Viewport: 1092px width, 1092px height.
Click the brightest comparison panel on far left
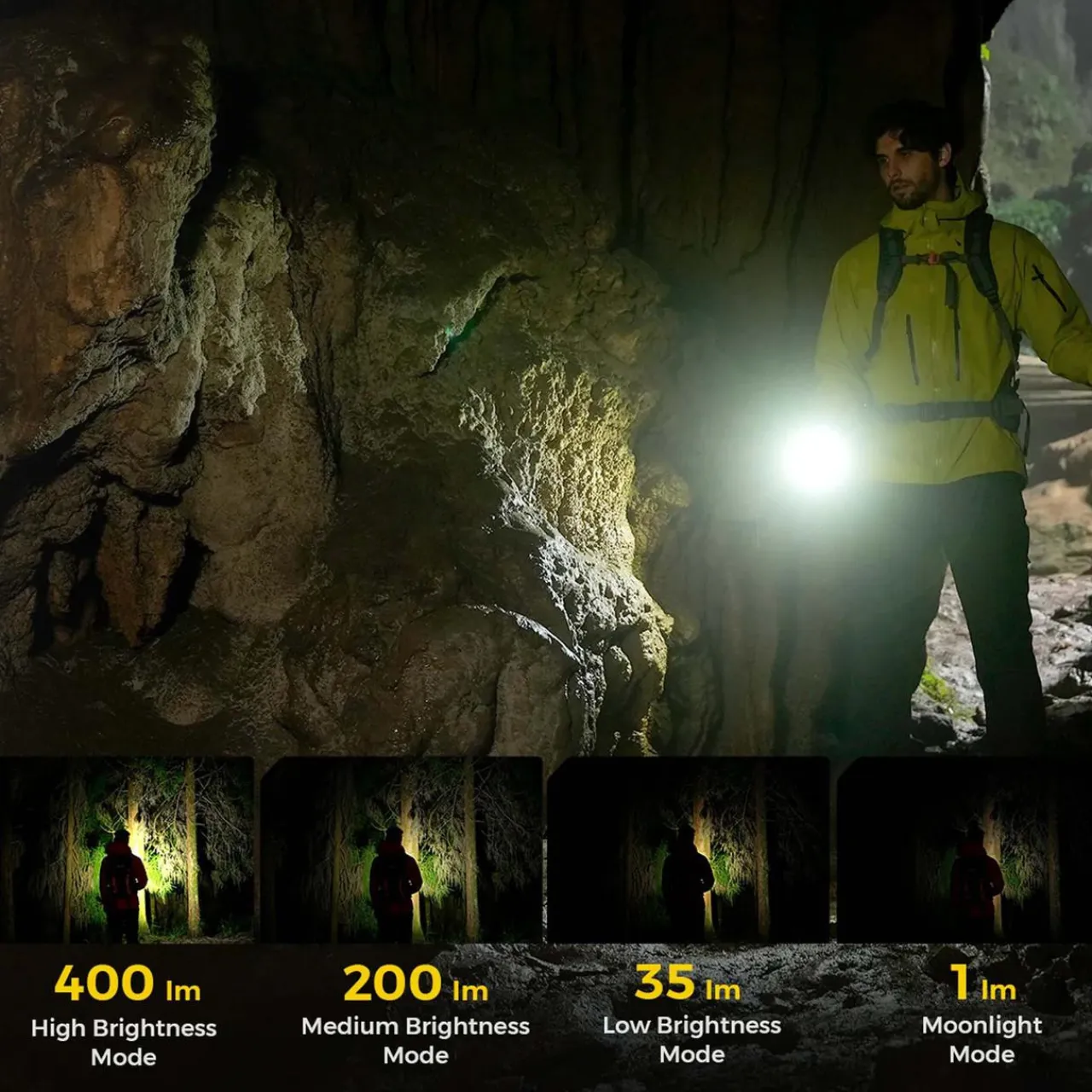(x=128, y=853)
